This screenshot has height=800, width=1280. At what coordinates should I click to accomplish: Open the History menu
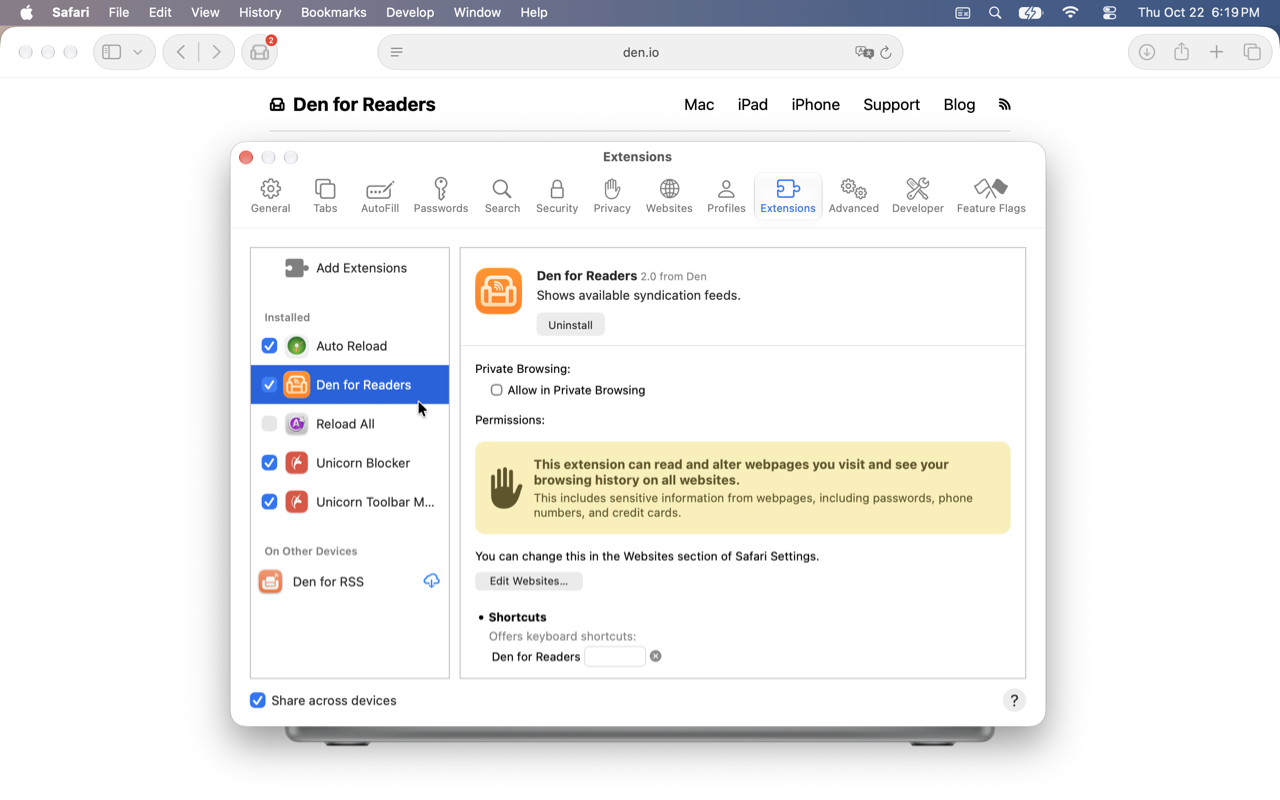[260, 12]
